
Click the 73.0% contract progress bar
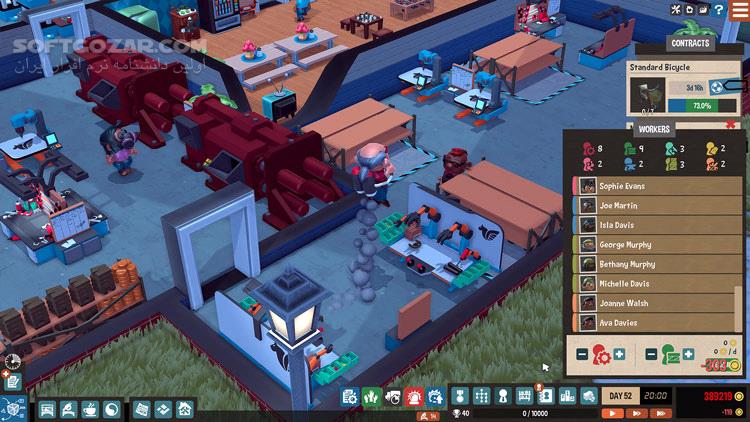pyautogui.click(x=702, y=105)
